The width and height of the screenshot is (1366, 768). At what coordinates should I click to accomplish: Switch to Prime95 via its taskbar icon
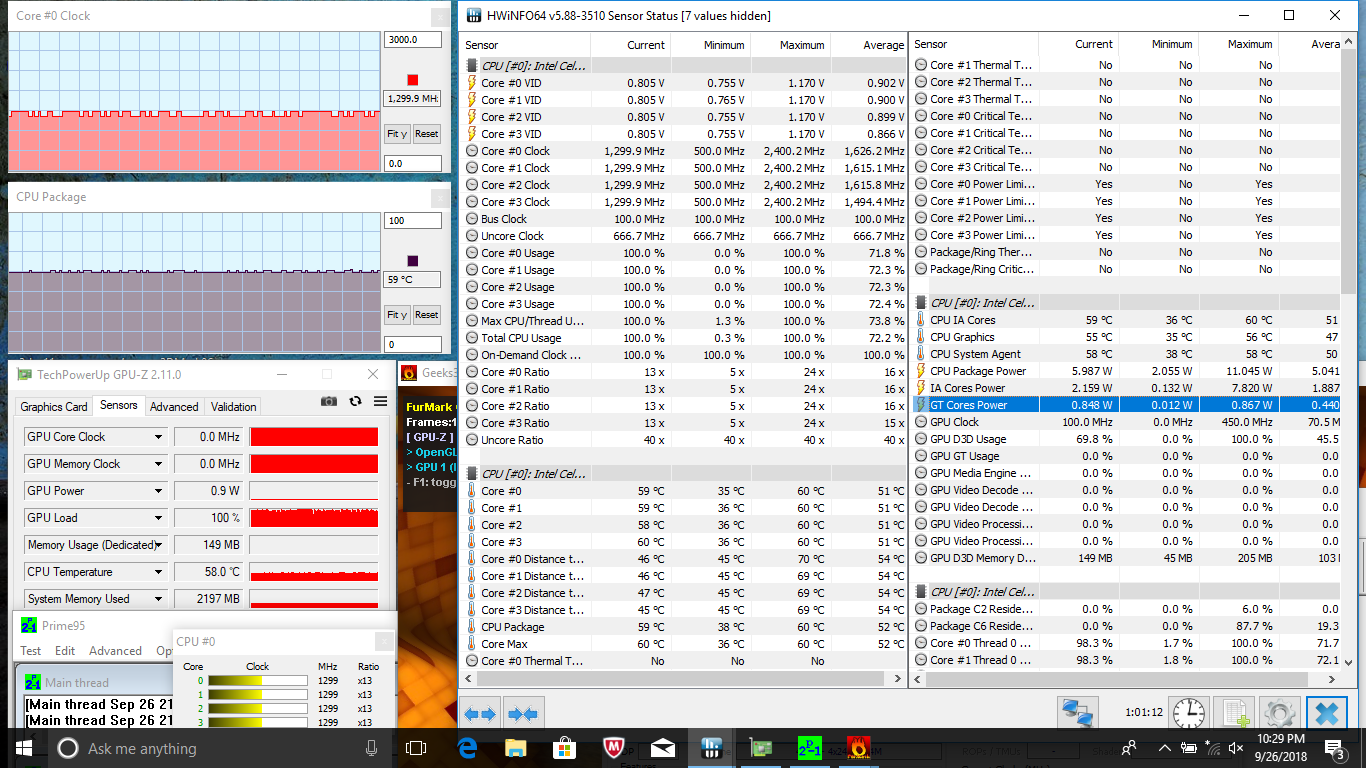pyautogui.click(x=810, y=748)
